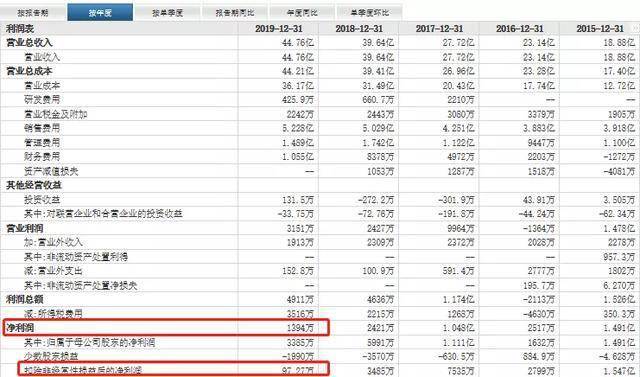Click the 2017-12-31 column header
The image size is (640, 377).
coord(439,29)
